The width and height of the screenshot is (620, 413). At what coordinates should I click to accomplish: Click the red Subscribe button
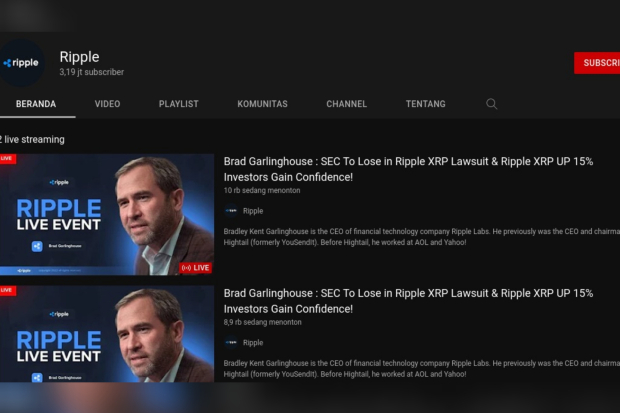(x=597, y=63)
